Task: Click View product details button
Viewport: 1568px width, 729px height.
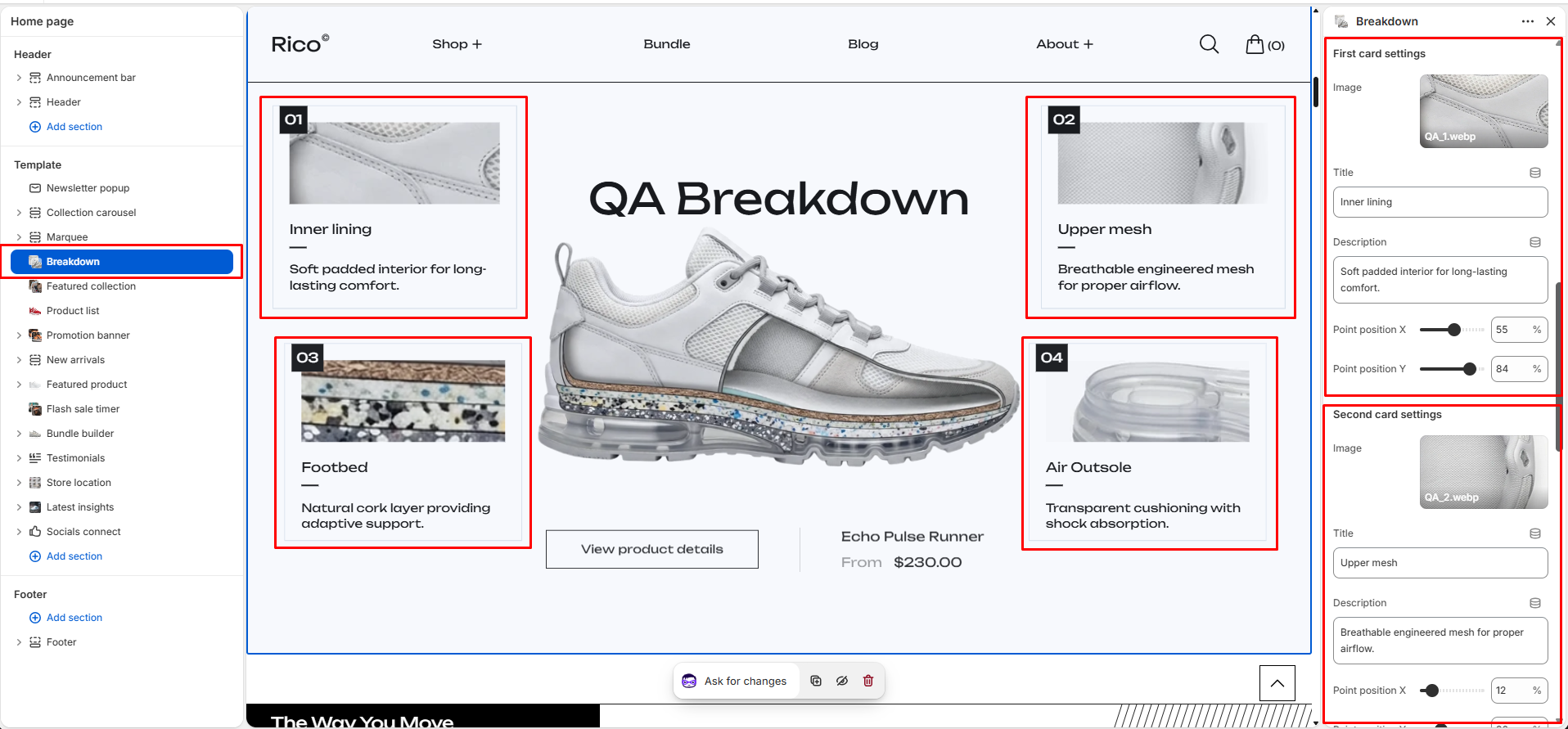Action: [652, 549]
